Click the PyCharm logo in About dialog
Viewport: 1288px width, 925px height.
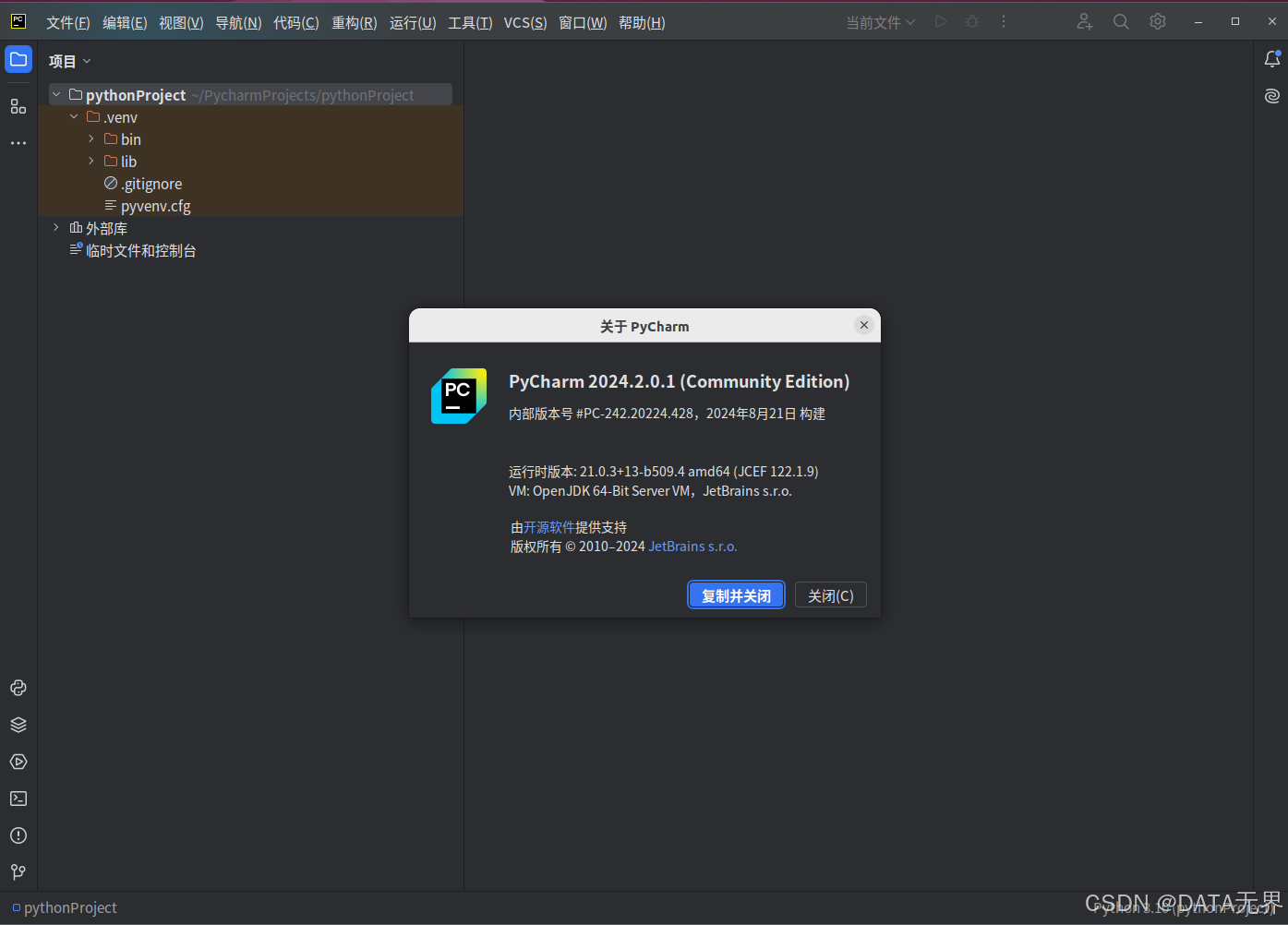coord(459,396)
